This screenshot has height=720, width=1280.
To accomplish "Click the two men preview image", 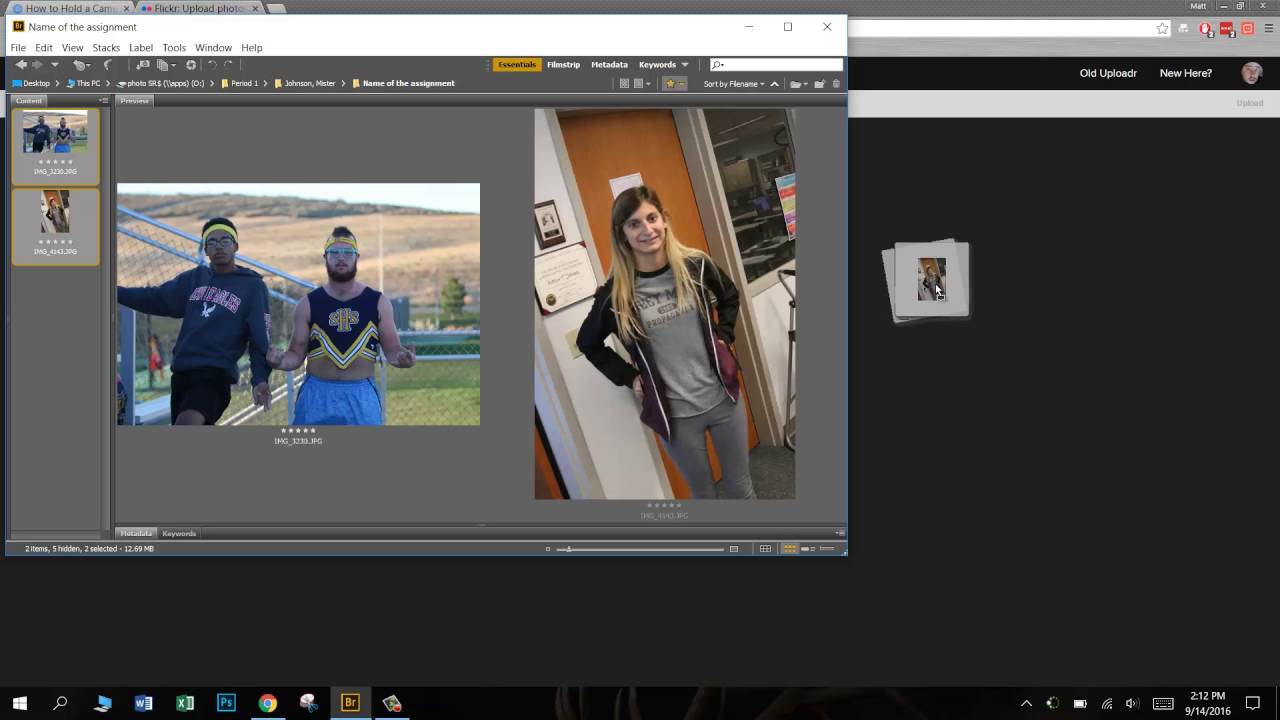I will [298, 304].
